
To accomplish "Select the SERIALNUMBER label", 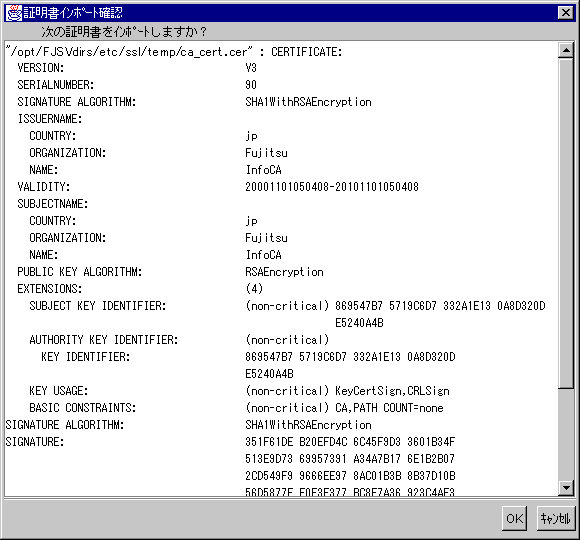I will 56,85.
